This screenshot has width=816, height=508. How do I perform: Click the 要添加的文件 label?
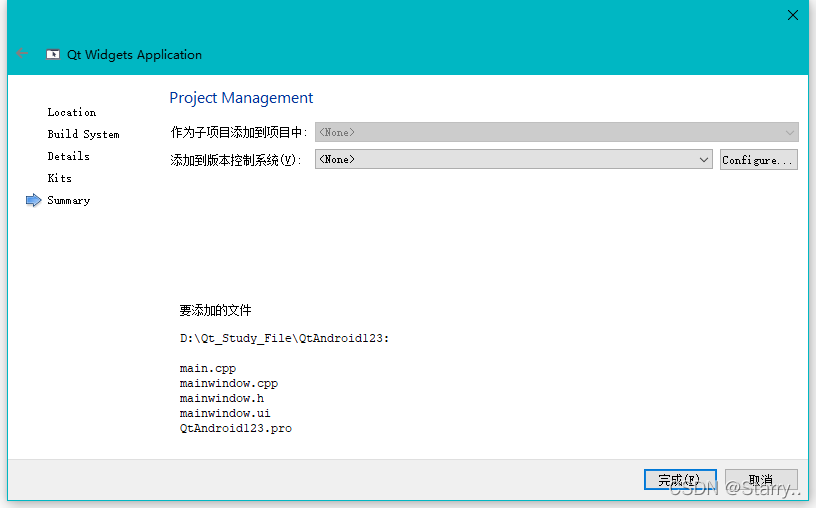(x=215, y=310)
